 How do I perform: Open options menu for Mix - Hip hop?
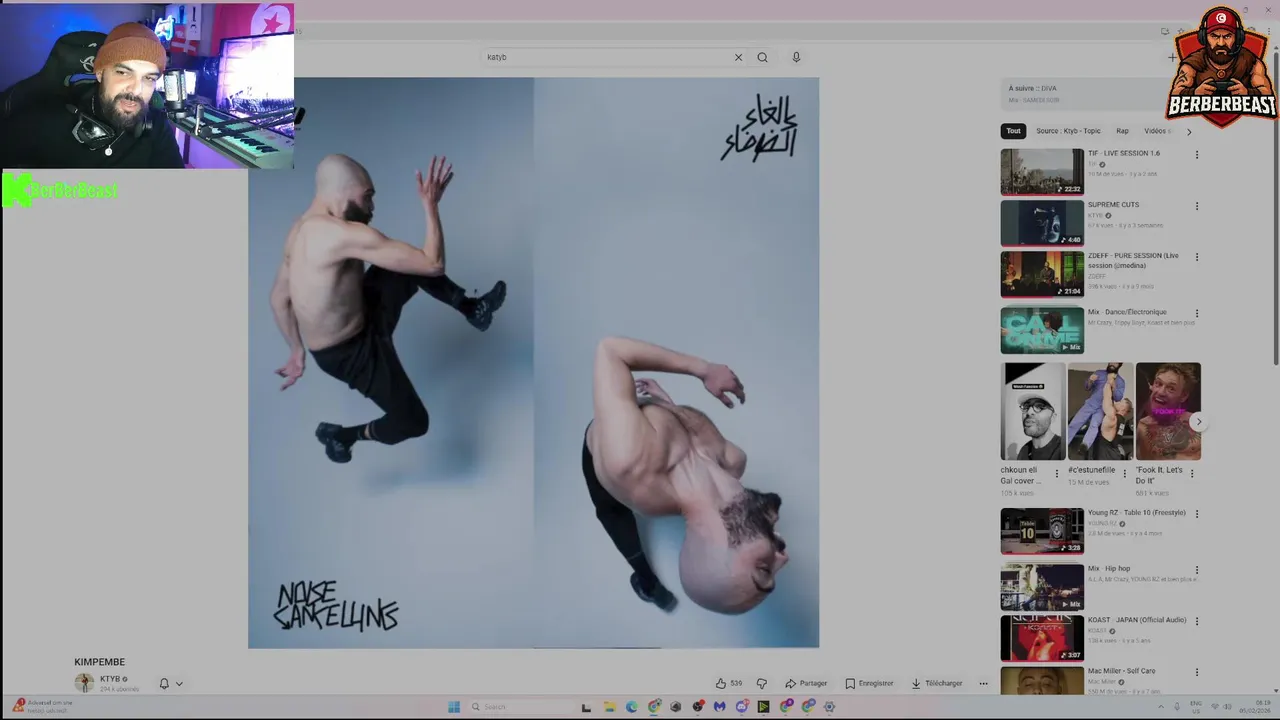click(1196, 570)
